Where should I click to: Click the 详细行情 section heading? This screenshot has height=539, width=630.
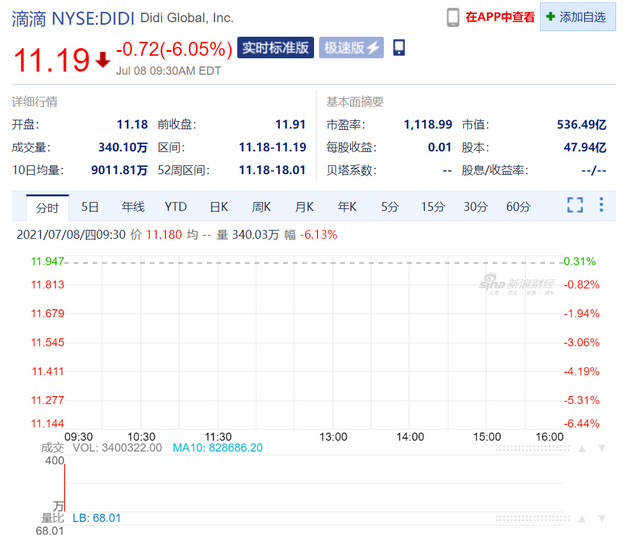click(x=35, y=102)
